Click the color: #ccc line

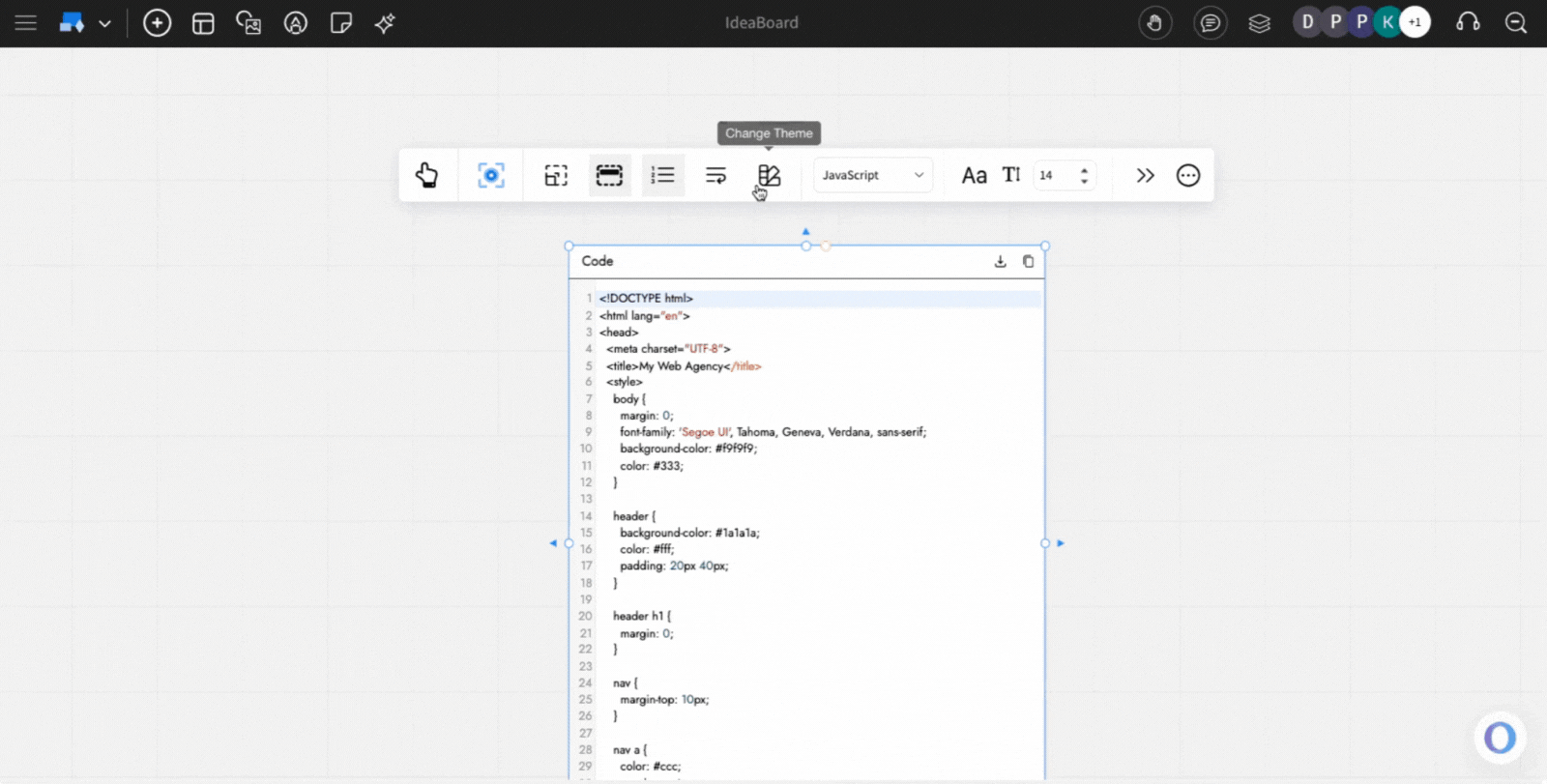[x=651, y=767]
